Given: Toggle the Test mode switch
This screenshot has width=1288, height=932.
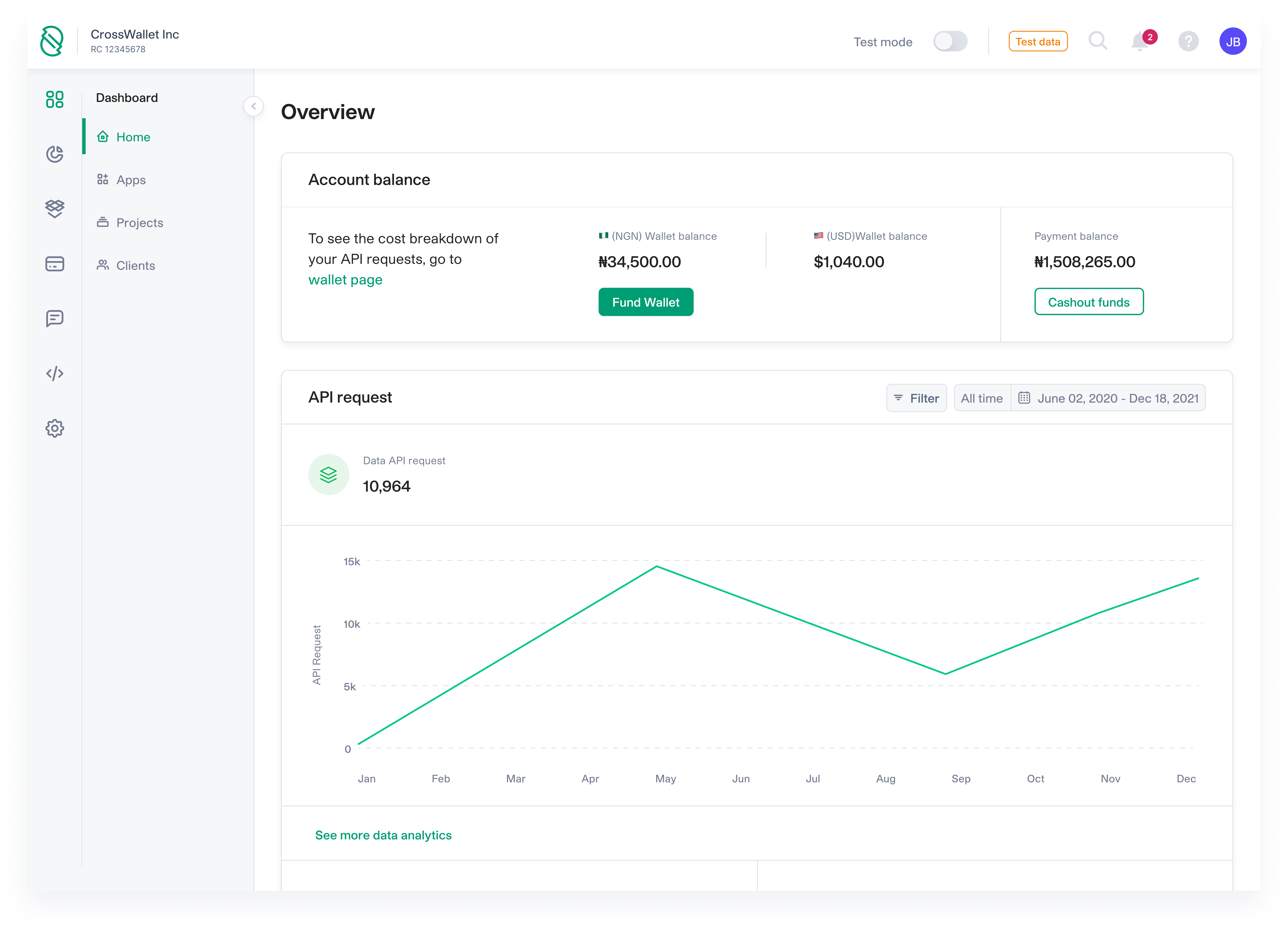Looking at the screenshot, I should point(950,41).
